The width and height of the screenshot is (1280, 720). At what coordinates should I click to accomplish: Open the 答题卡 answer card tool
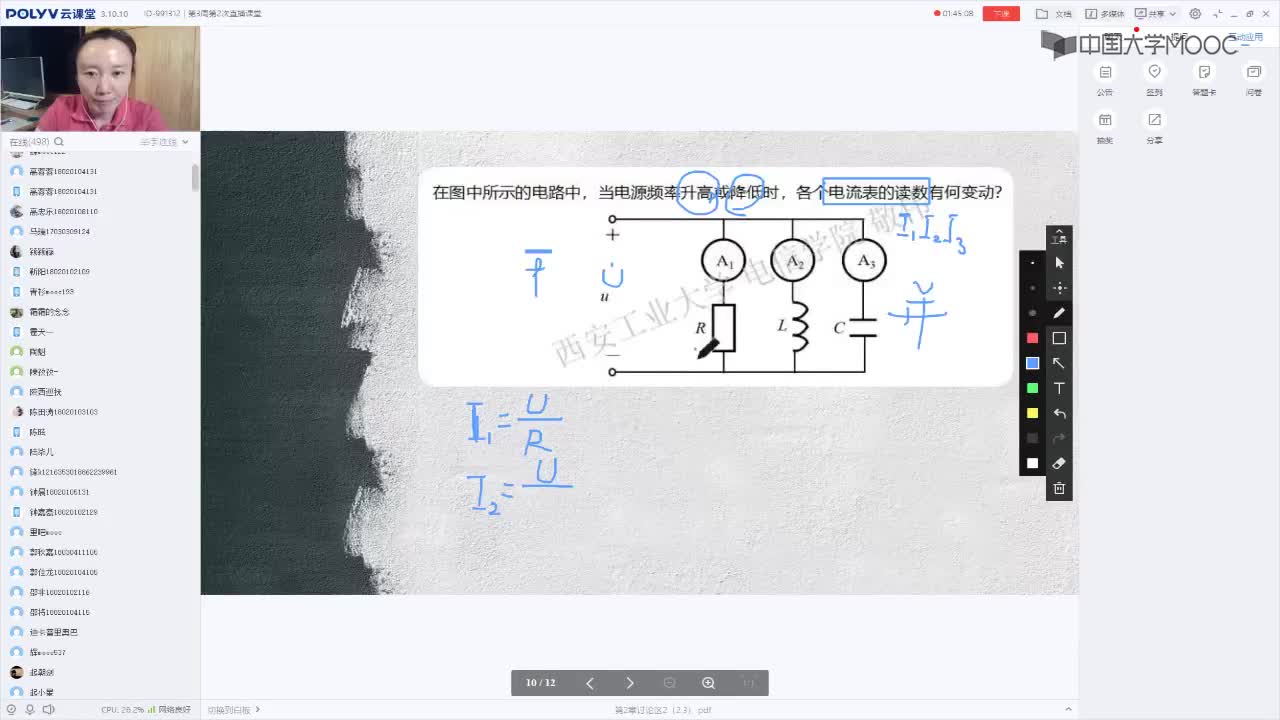click(x=1204, y=79)
